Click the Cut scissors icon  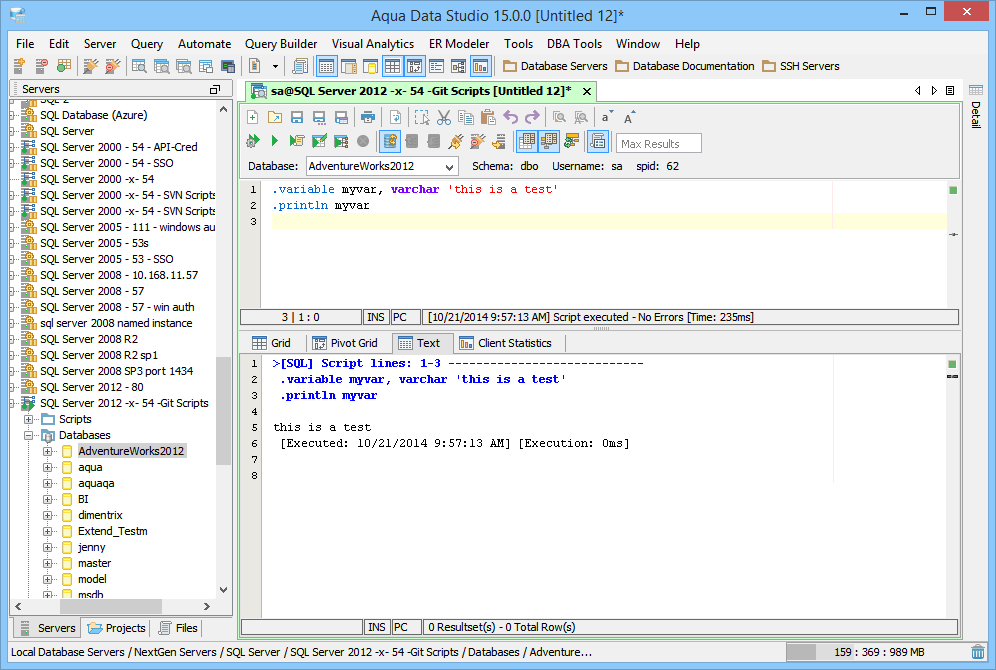(444, 117)
